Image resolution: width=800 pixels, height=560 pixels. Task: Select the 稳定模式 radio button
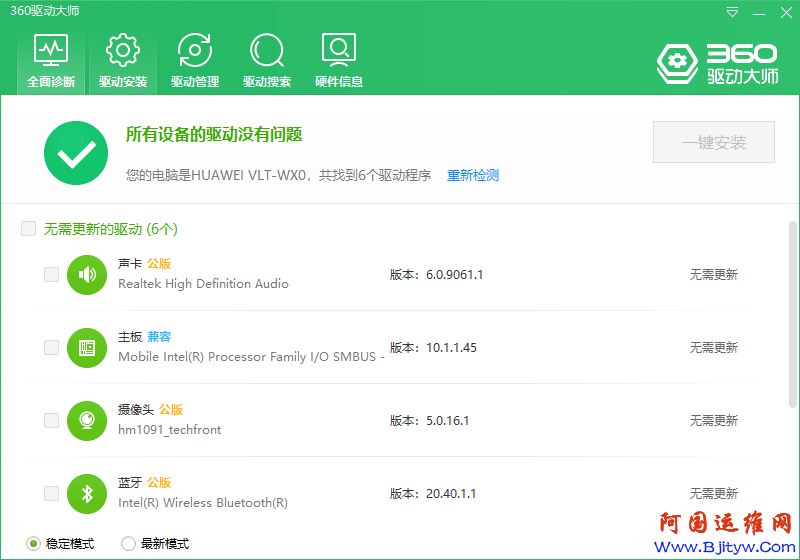pyautogui.click(x=33, y=544)
